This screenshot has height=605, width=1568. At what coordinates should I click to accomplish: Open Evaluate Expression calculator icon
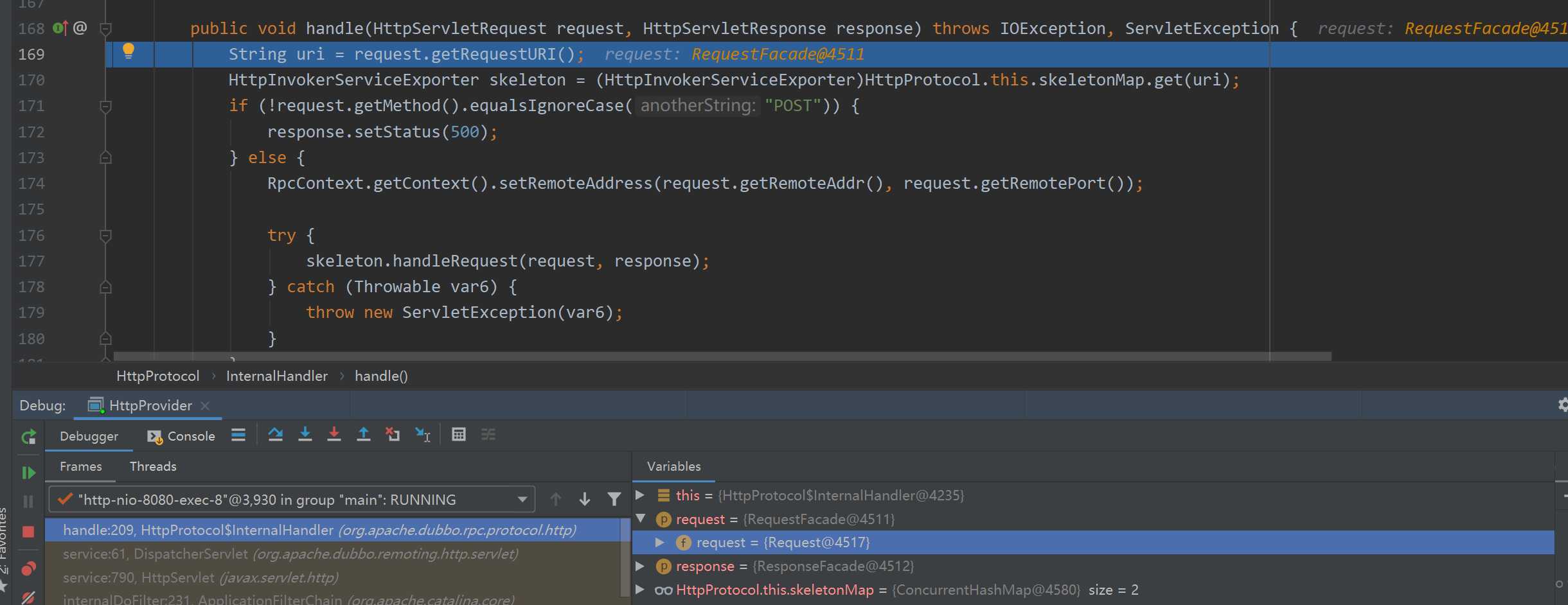[x=459, y=435]
